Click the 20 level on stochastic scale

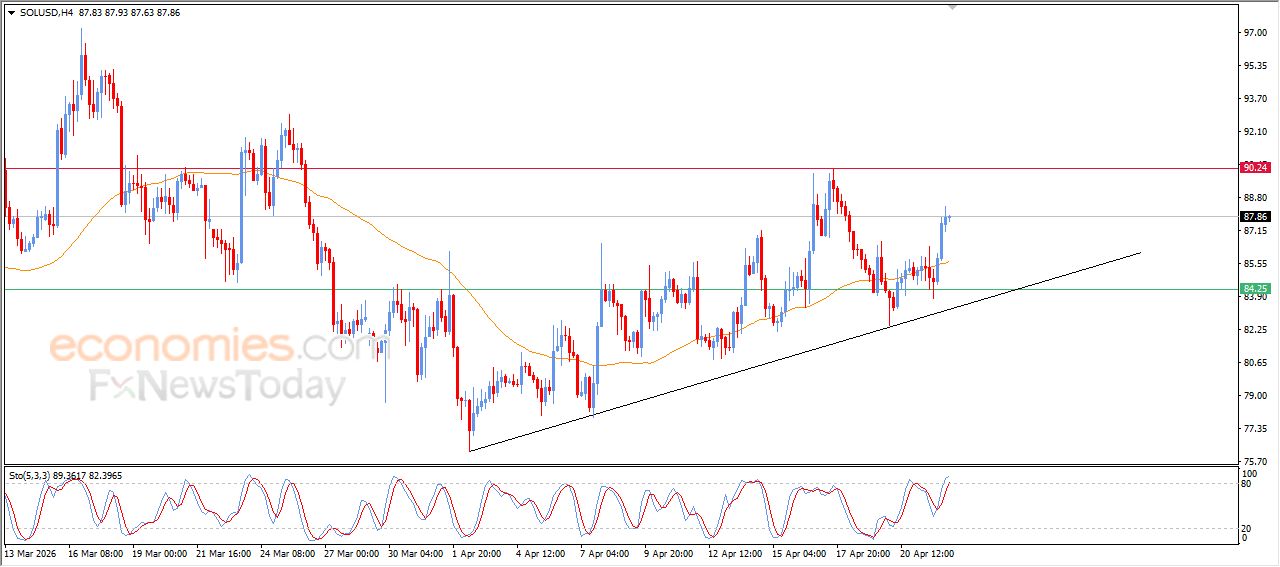[1246, 528]
